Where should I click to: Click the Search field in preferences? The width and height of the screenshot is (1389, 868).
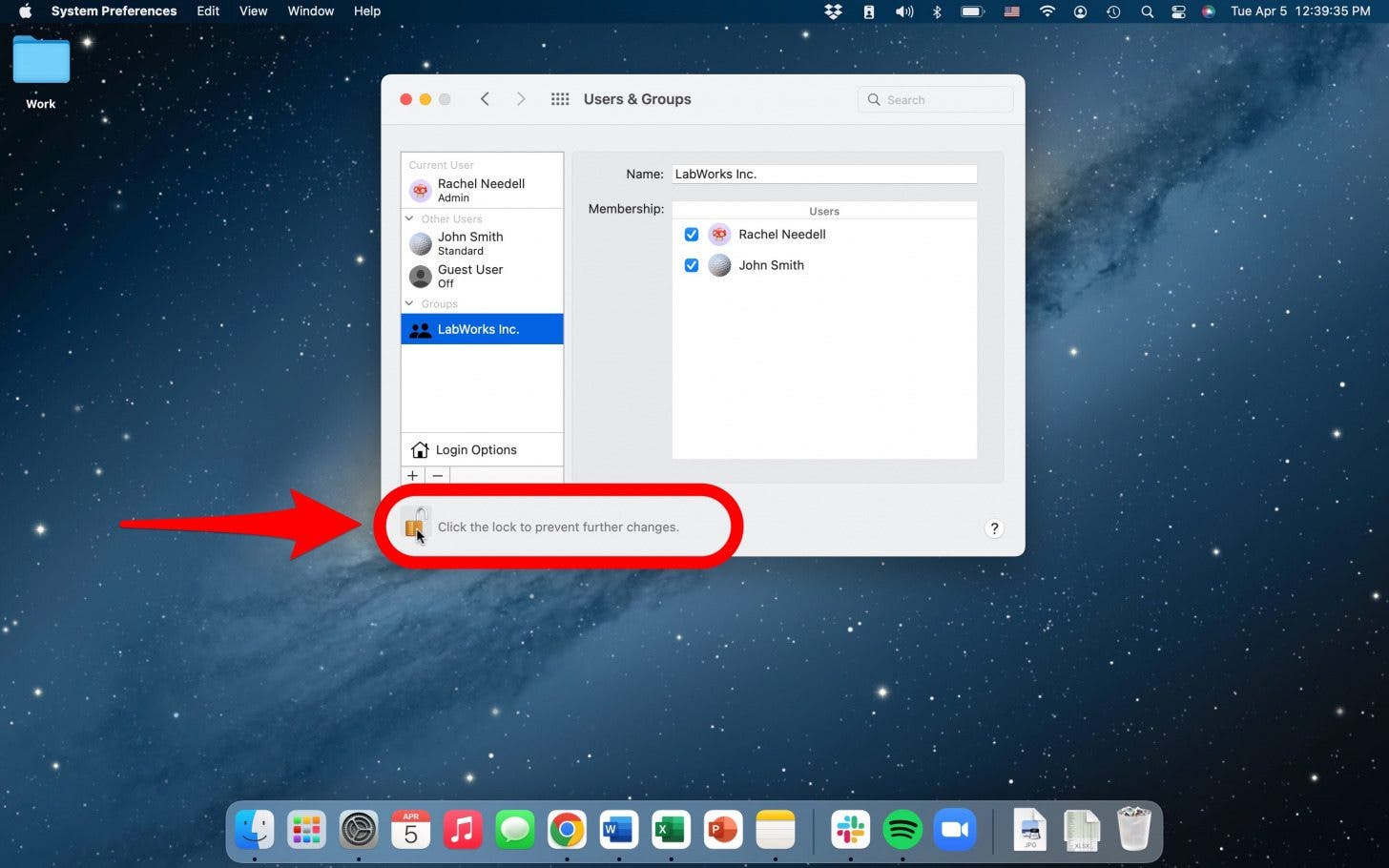[x=944, y=100]
